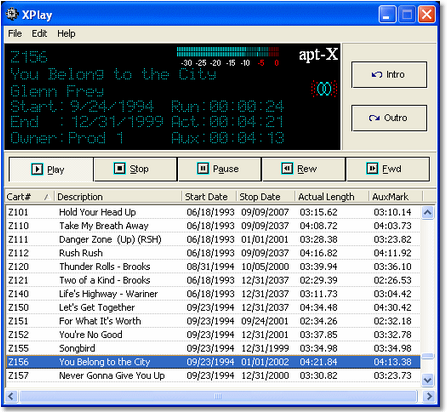The width and height of the screenshot is (447, 414).
Task: Click AuxMark value 03:23.82
Action: 392,240
